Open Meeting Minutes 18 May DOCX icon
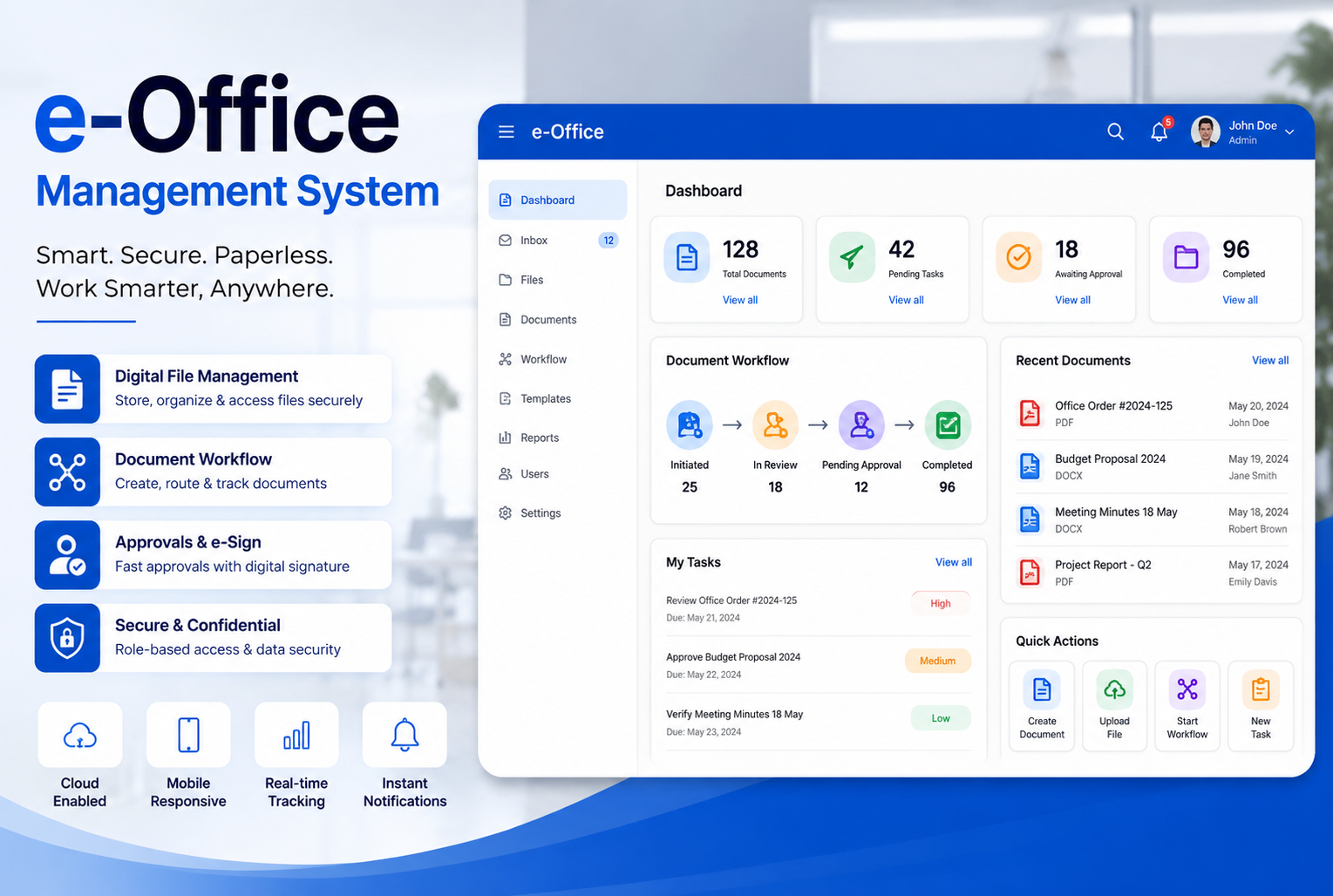1333x896 pixels. 1030,519
